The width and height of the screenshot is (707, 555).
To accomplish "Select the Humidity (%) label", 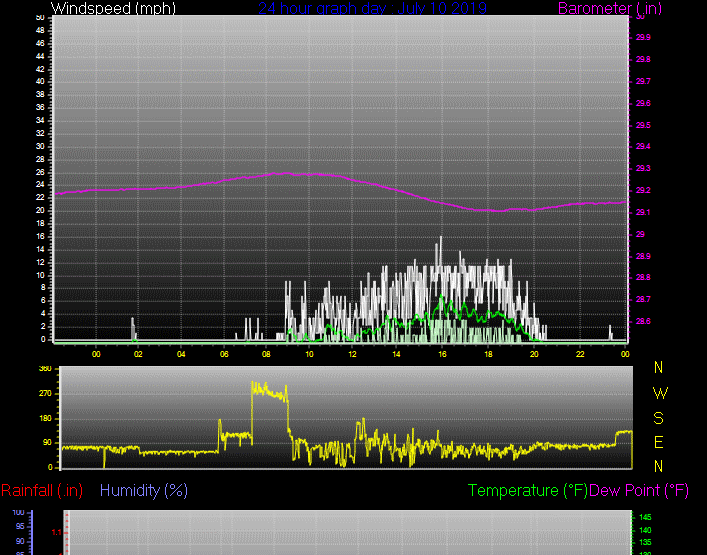I will click(x=144, y=490).
